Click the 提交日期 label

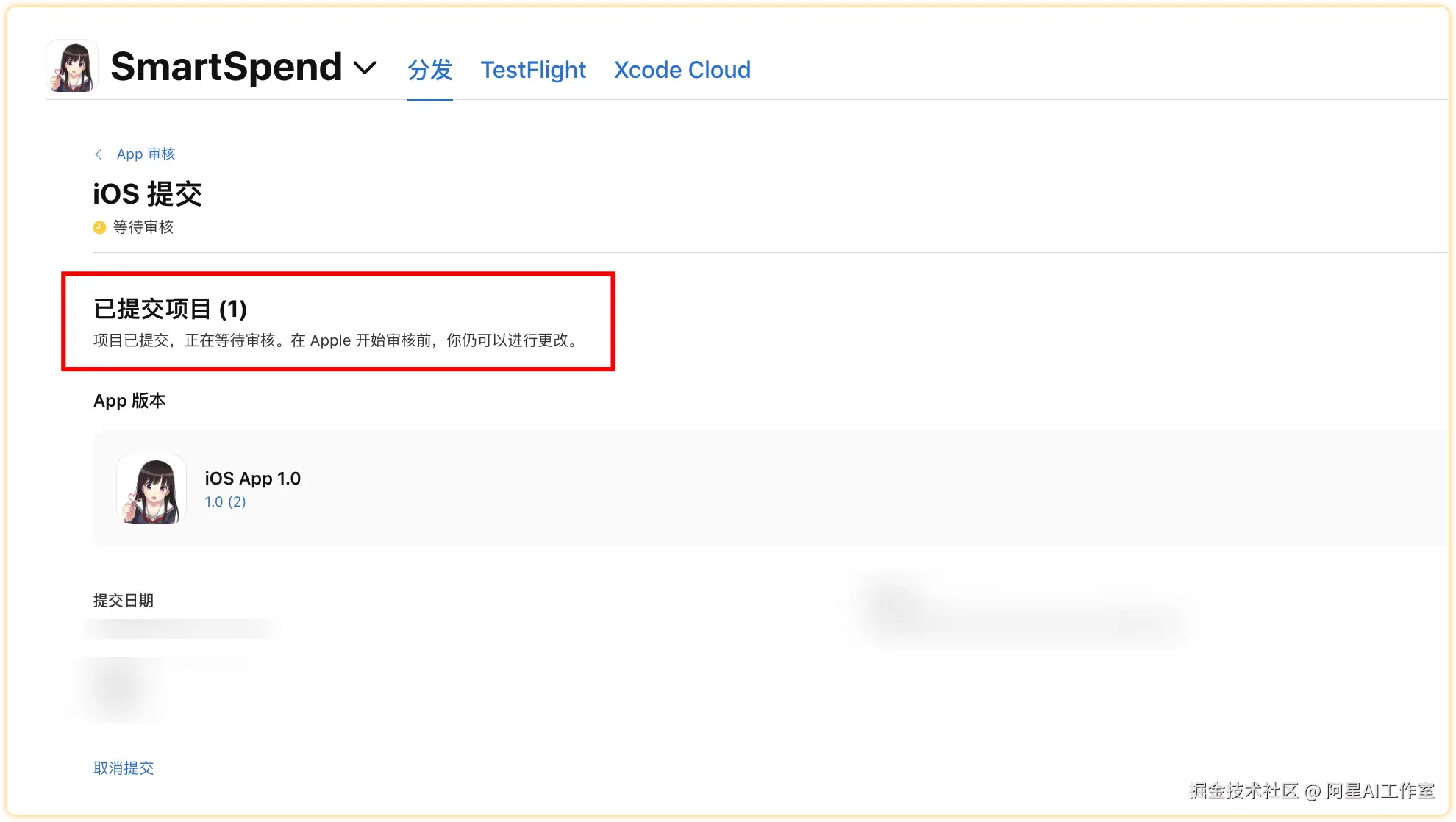[124, 601]
